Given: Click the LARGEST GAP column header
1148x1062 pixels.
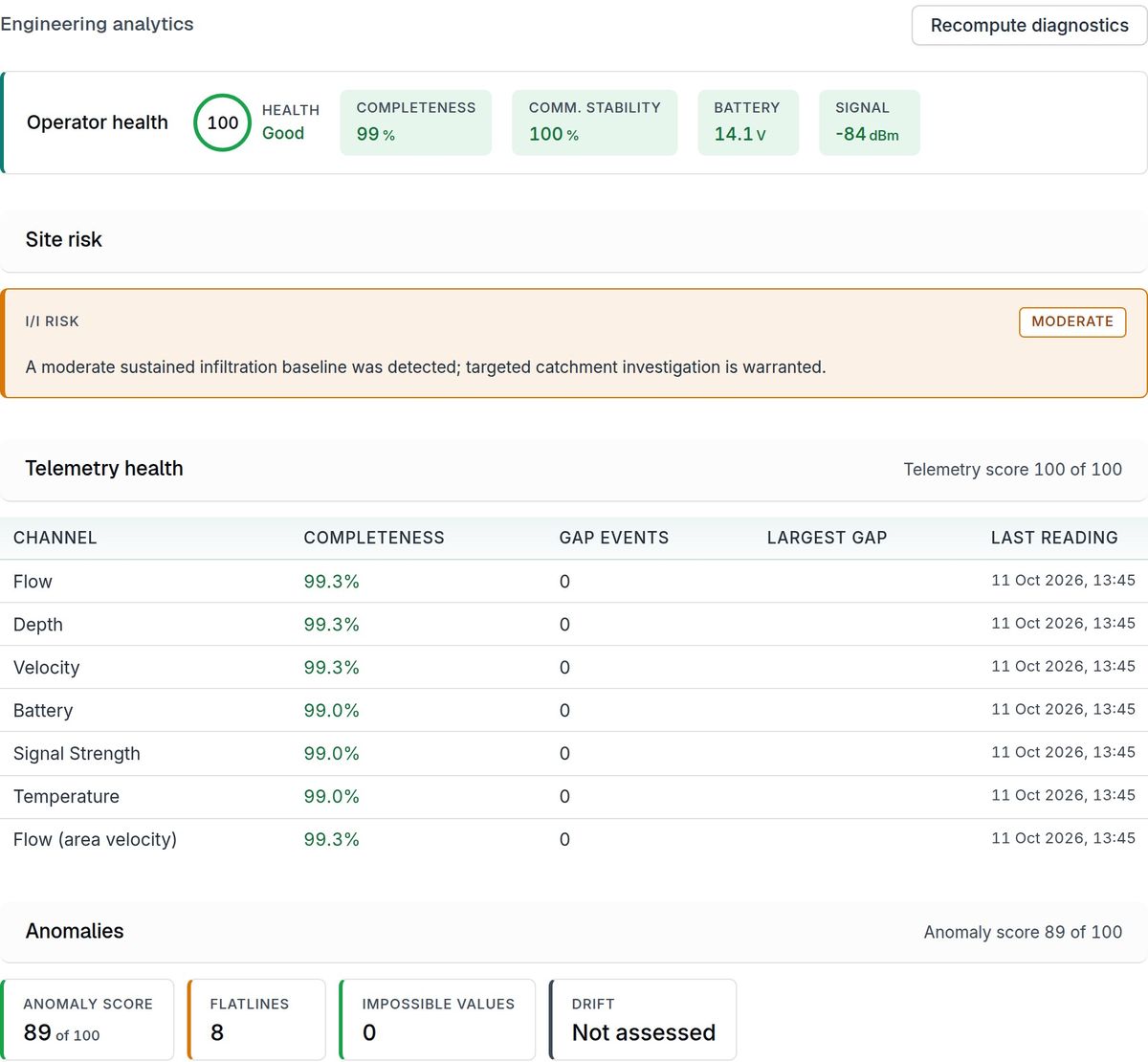Looking at the screenshot, I should 828,538.
